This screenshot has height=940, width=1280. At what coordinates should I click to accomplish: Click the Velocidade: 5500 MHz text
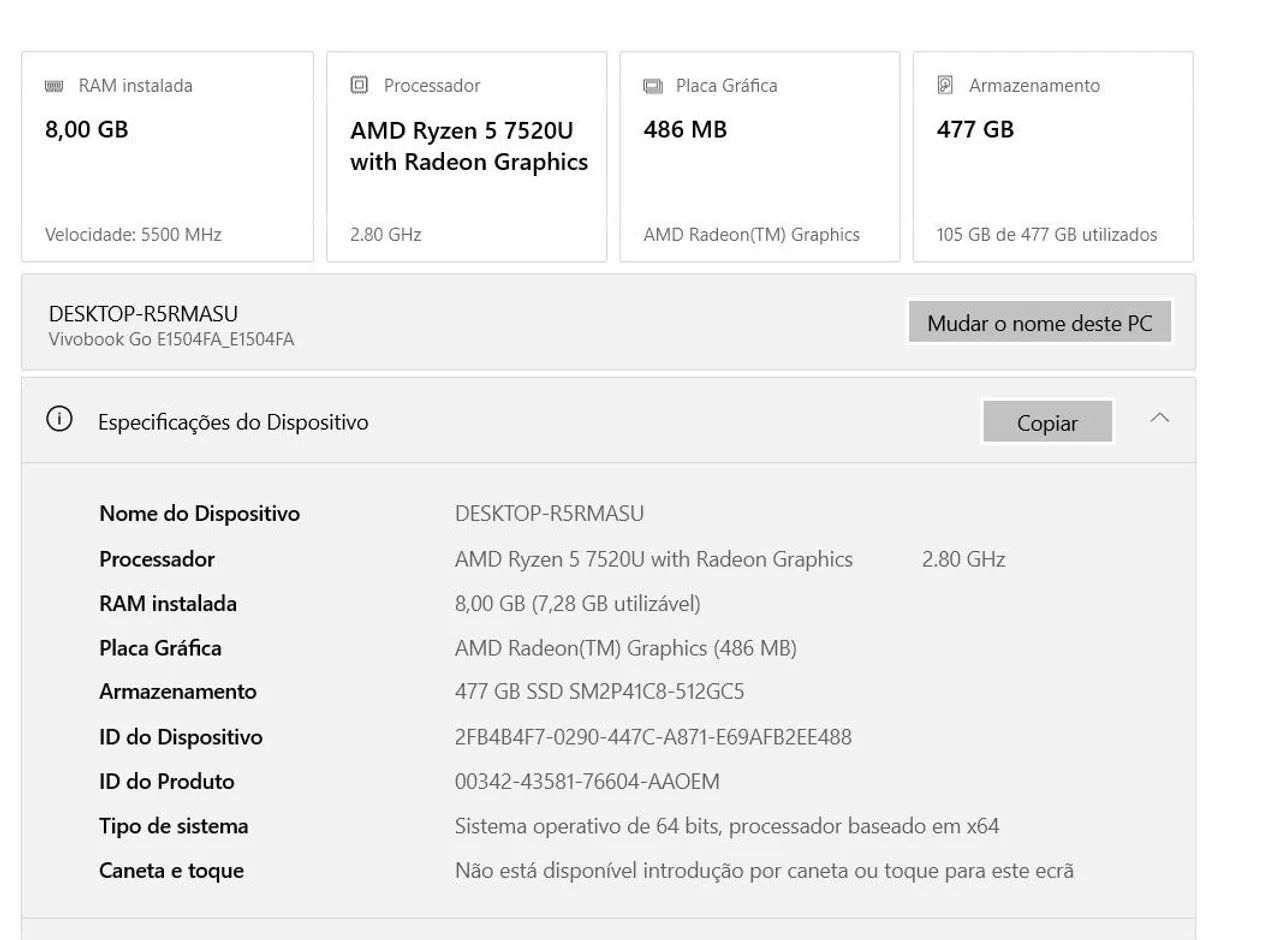click(x=133, y=235)
